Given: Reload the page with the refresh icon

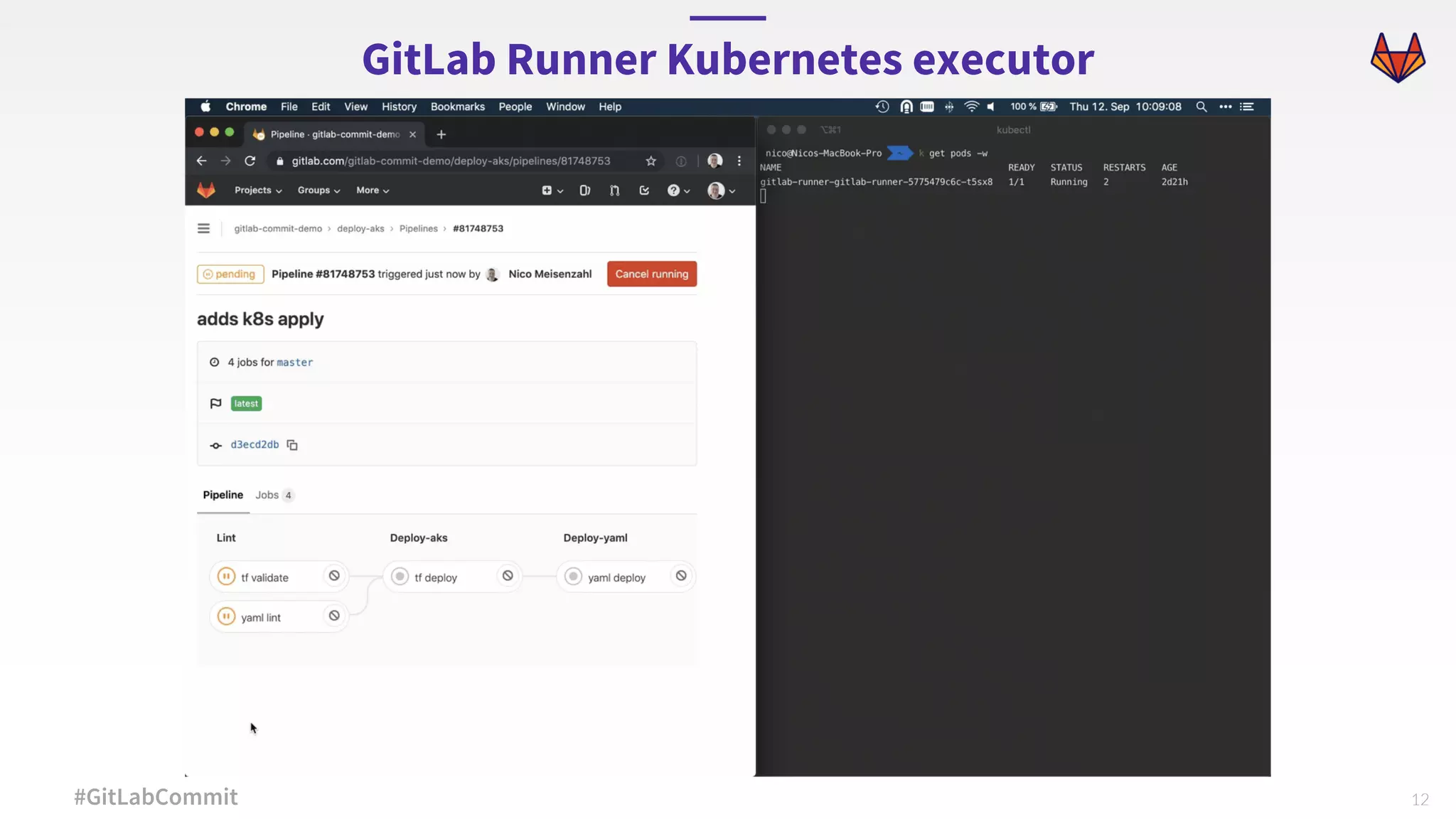Looking at the screenshot, I should tap(250, 161).
